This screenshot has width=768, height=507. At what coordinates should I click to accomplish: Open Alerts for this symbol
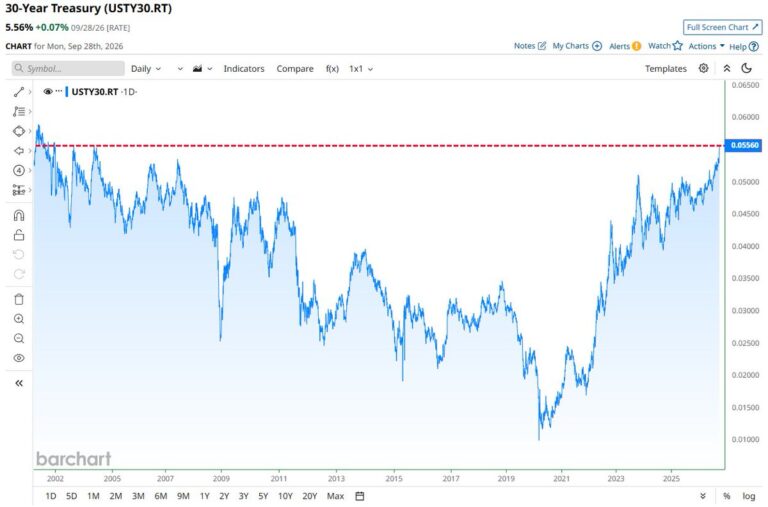tap(624, 46)
